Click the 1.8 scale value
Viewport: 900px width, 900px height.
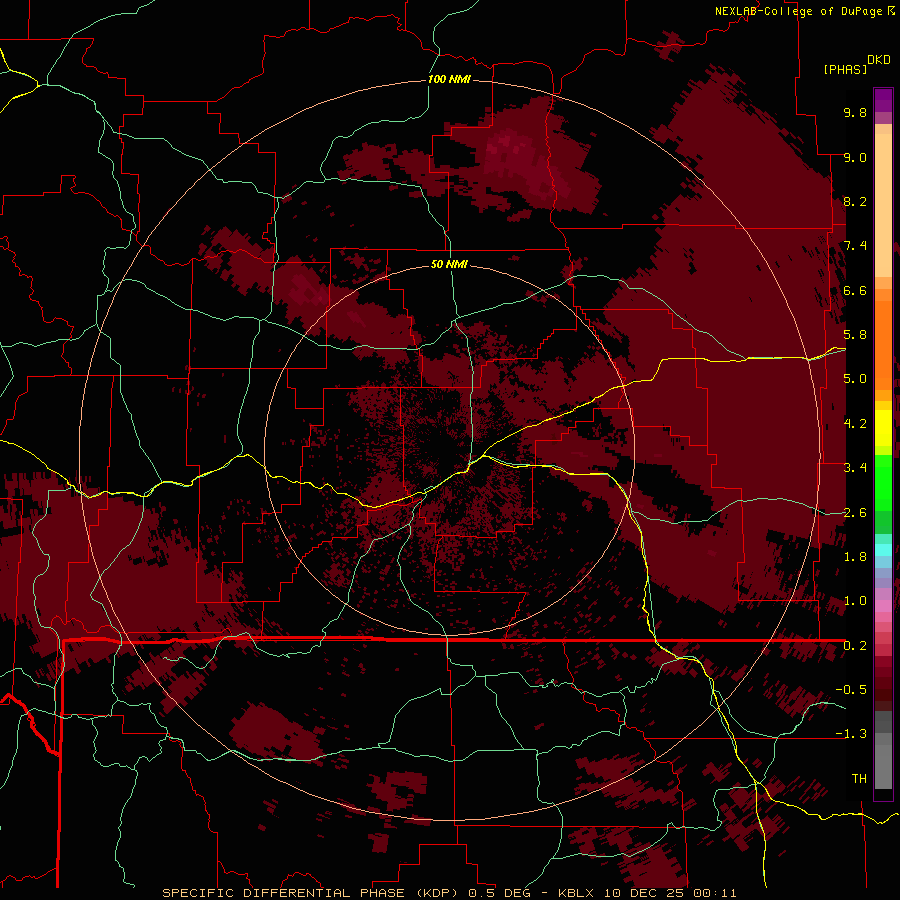click(855, 557)
